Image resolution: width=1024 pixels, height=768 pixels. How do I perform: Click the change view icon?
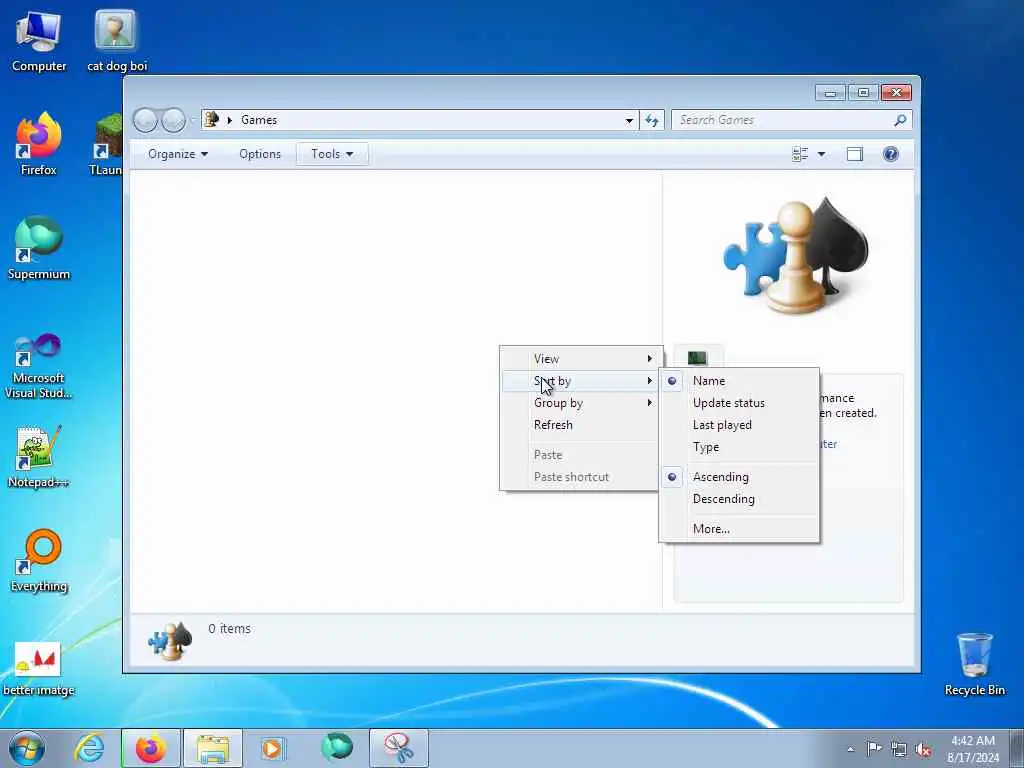click(800, 154)
